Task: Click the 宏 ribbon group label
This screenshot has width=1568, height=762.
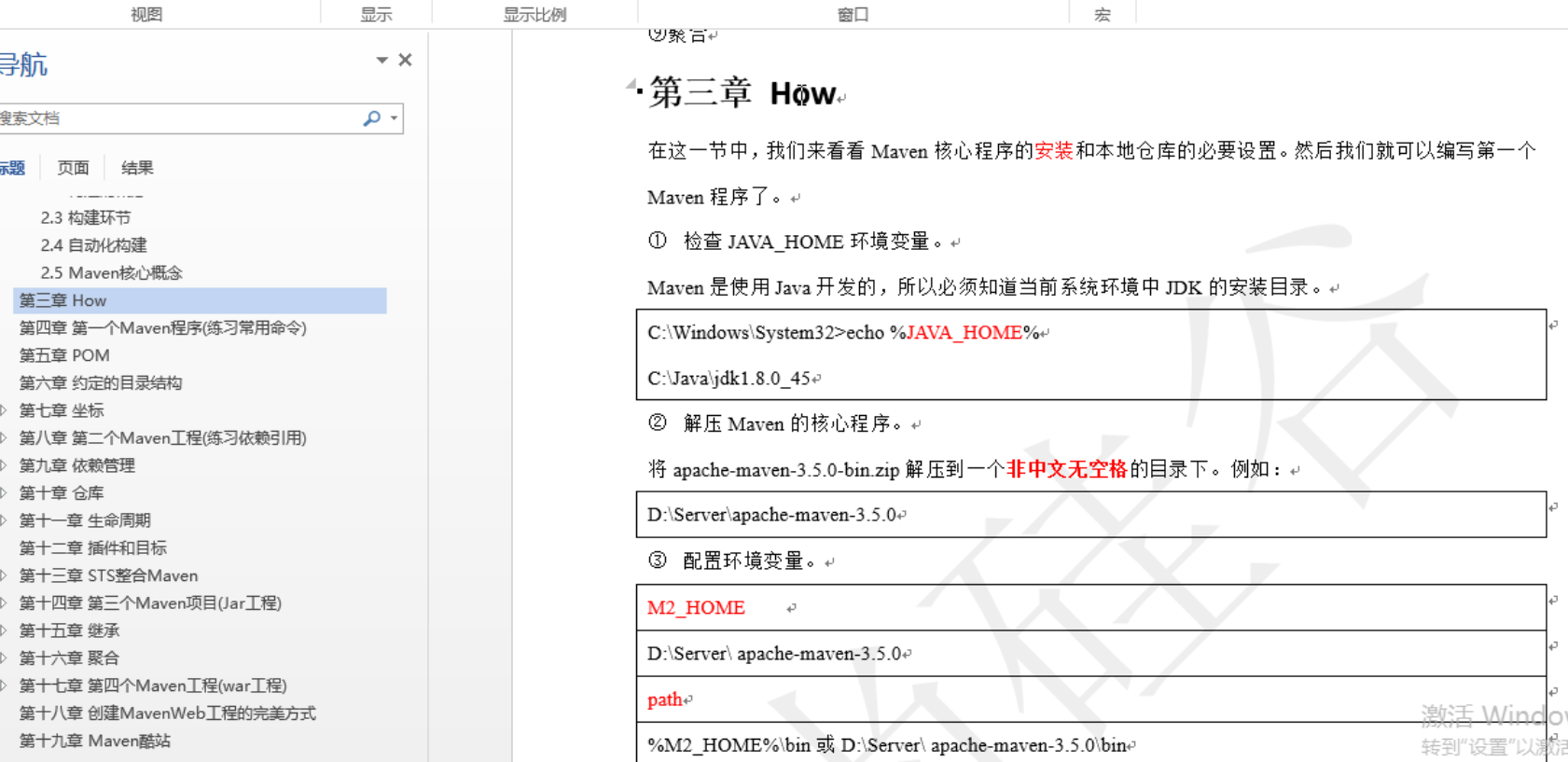Action: coord(1103,14)
